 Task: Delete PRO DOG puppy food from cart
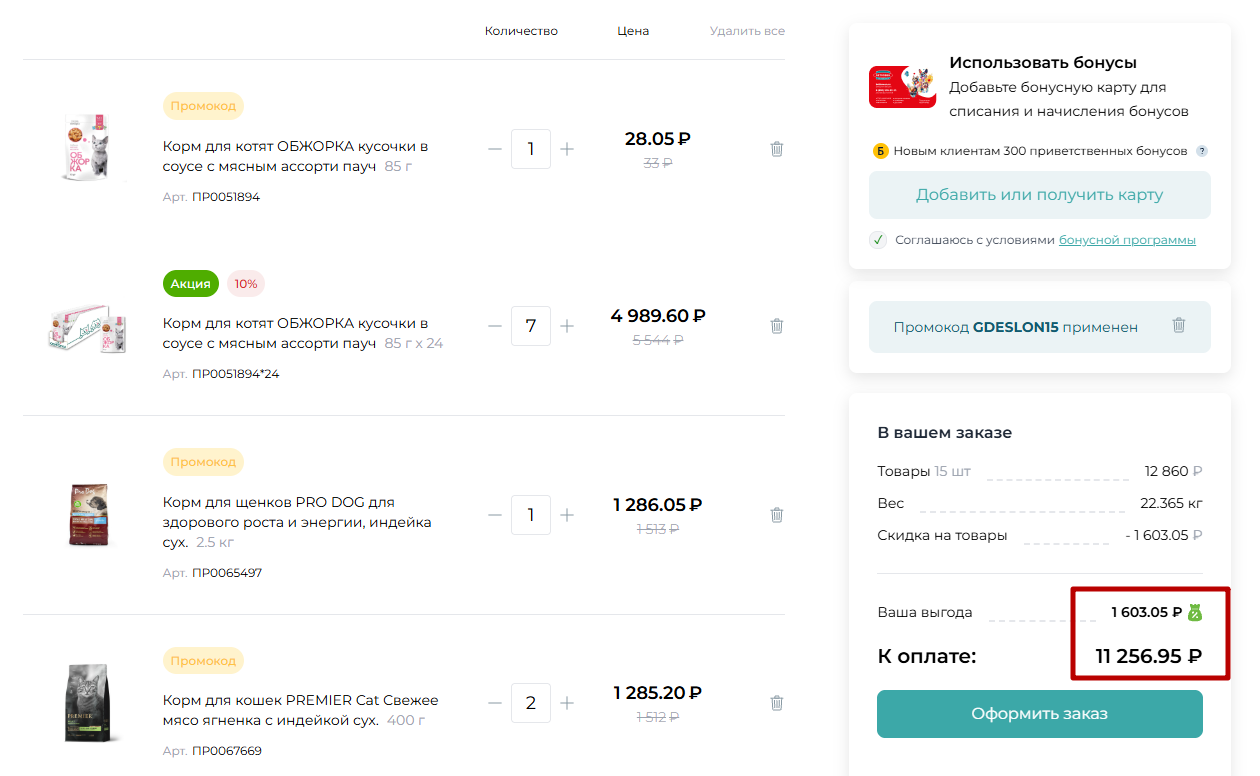[777, 515]
